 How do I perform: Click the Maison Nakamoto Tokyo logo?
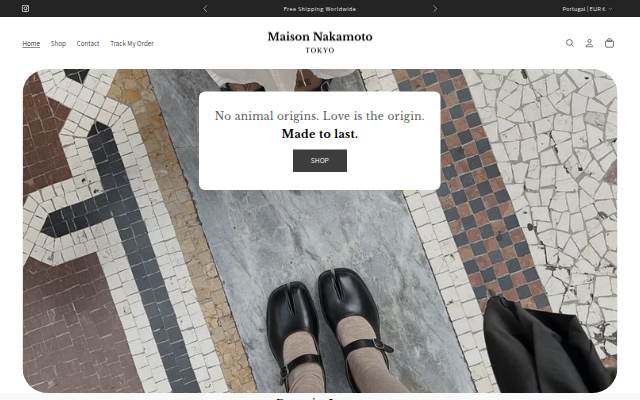(320, 42)
